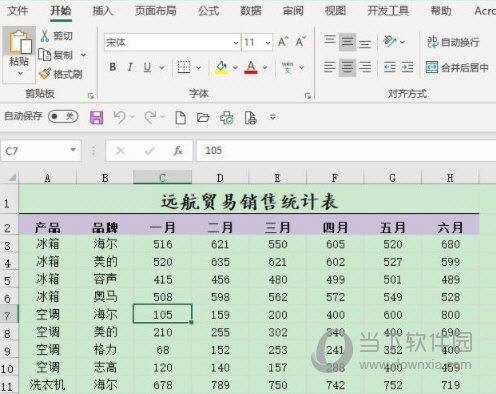The height and width of the screenshot is (394, 496).
Task: Click the Open folder icon
Action: tap(203, 118)
